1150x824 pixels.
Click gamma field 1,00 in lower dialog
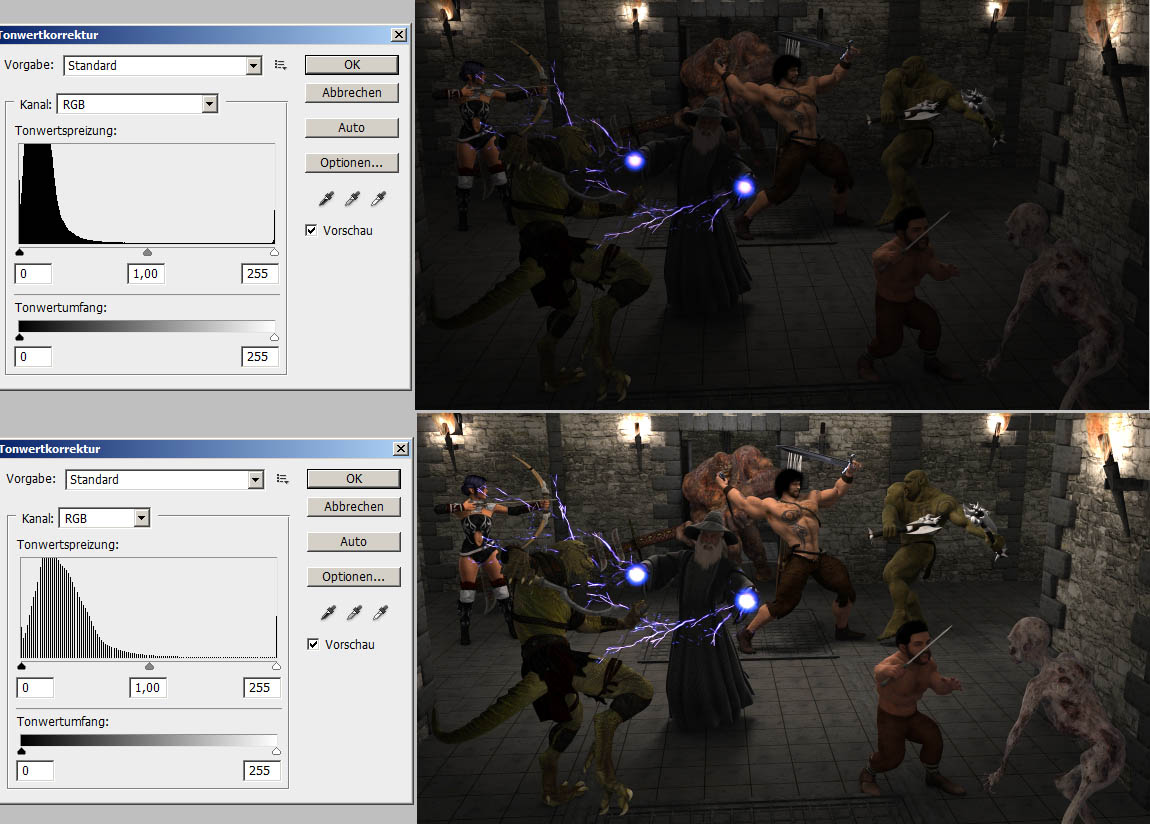click(x=148, y=688)
